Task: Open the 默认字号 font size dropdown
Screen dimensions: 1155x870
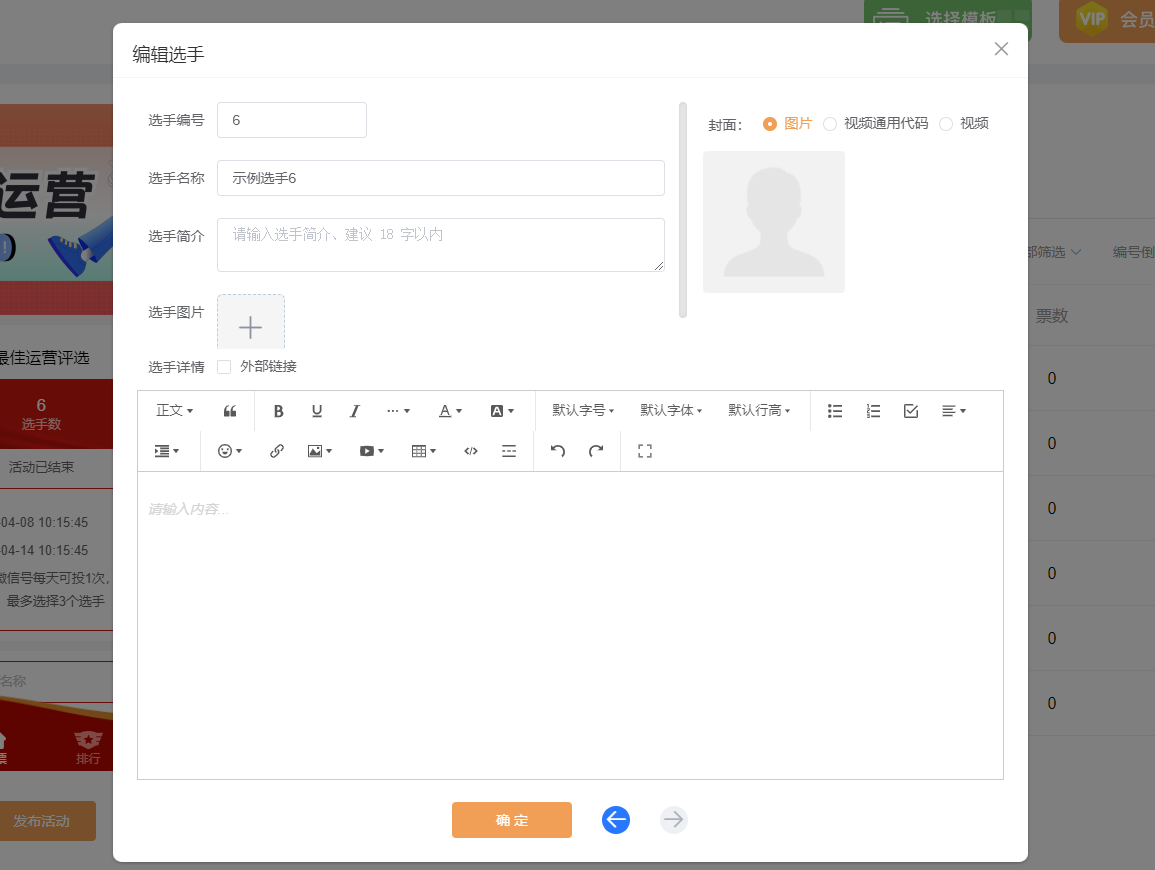Action: pos(583,411)
